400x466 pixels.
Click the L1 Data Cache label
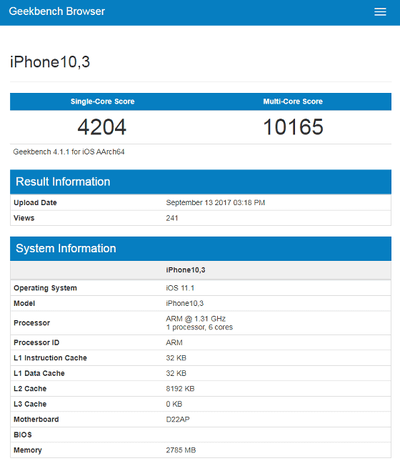(x=39, y=373)
